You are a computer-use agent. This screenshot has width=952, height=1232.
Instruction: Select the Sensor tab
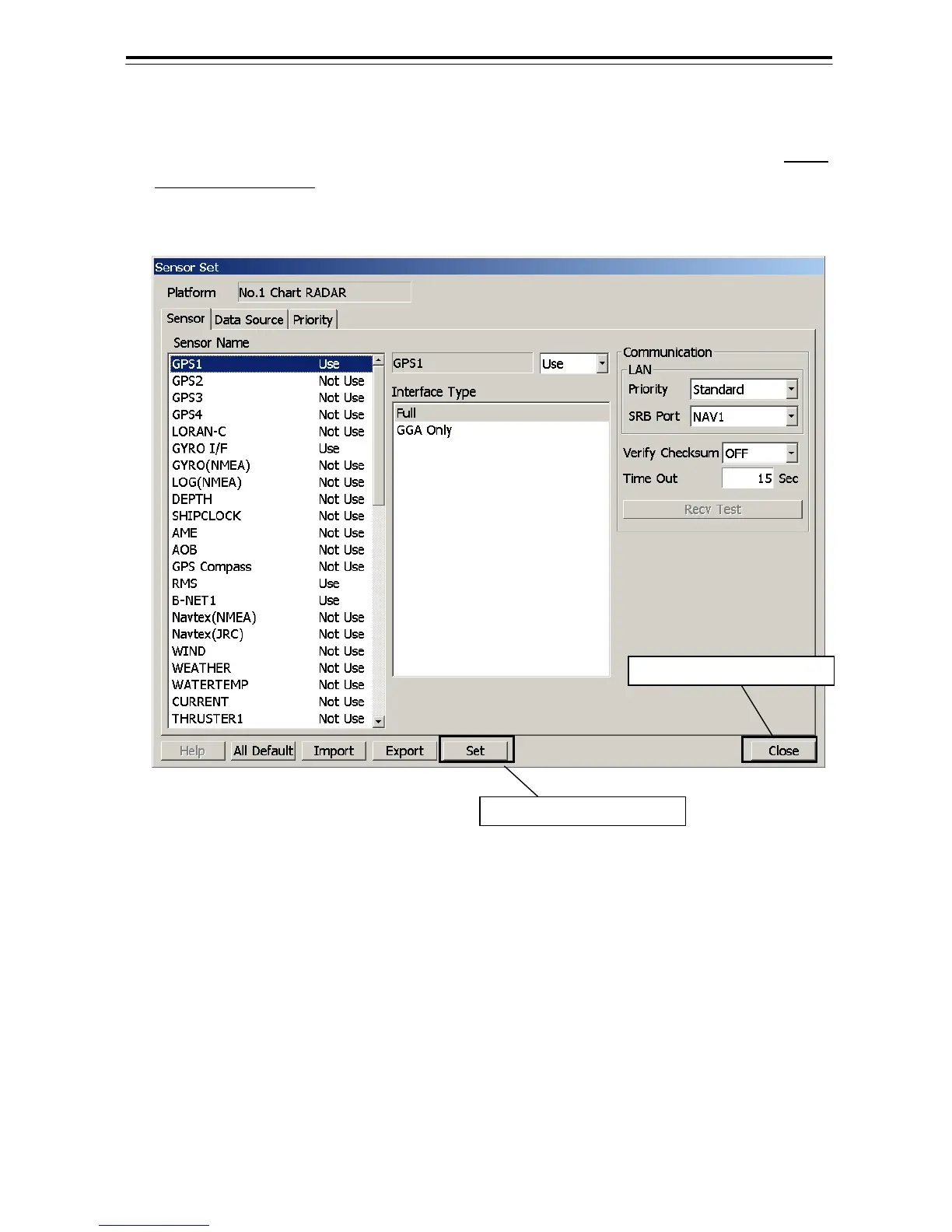pos(186,318)
